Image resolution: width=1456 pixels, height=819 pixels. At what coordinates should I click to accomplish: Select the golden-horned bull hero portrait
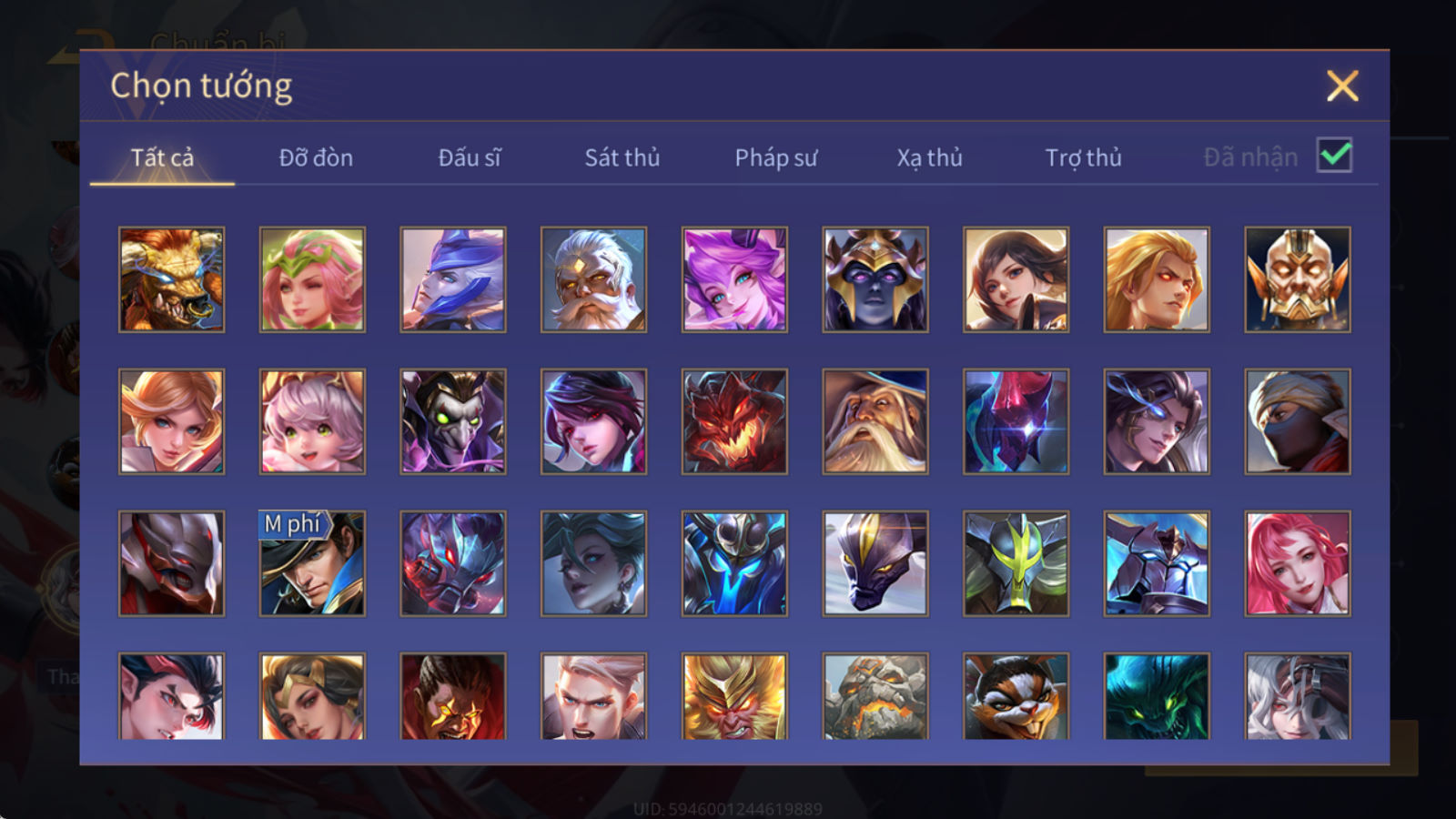171,279
